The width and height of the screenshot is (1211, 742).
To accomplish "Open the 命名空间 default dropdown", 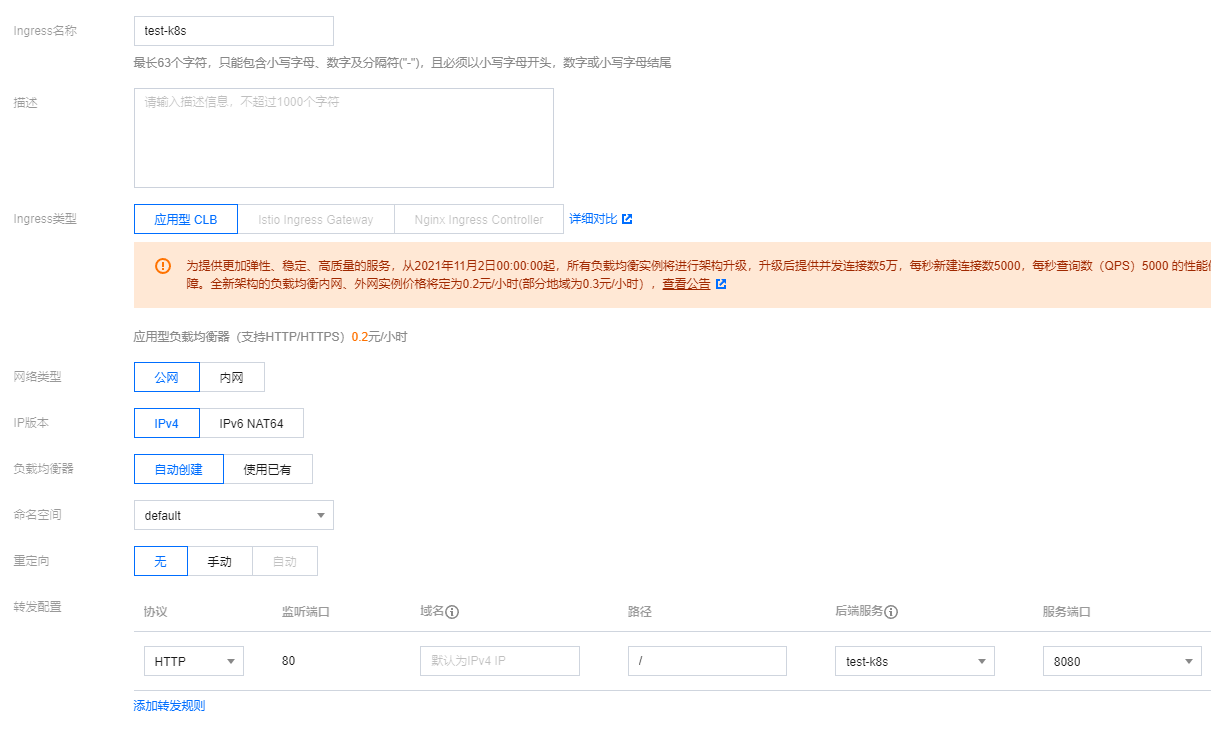I will tap(233, 515).
